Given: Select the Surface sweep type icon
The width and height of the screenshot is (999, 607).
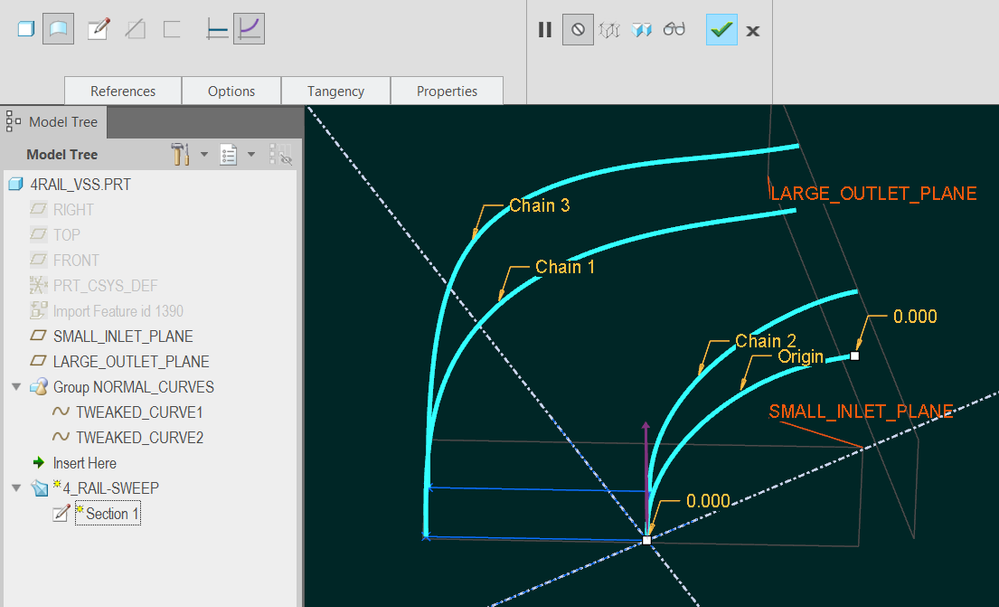Looking at the screenshot, I should pos(58,29).
